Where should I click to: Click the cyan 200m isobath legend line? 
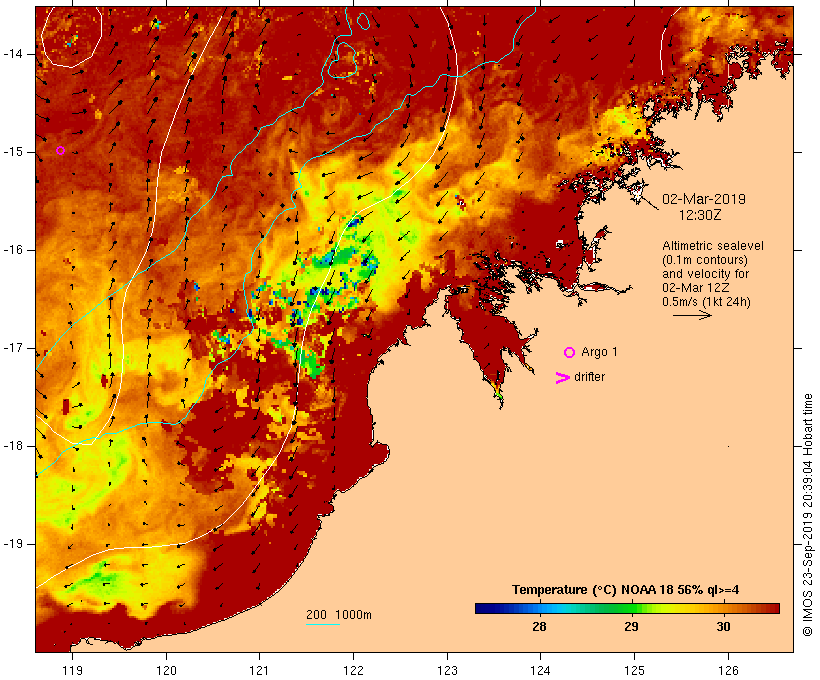tap(323, 624)
